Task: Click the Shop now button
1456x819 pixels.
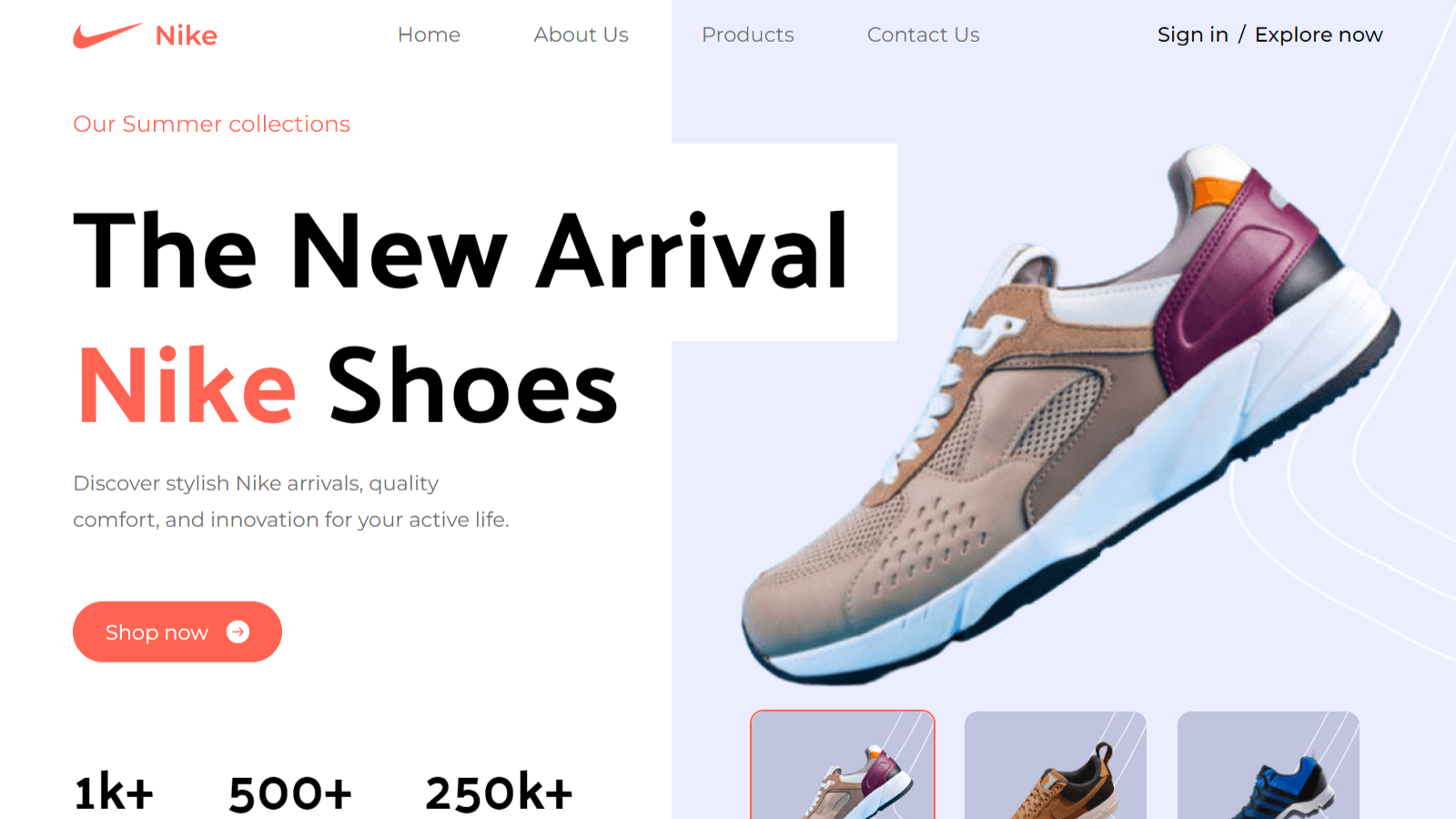Action: click(x=177, y=632)
